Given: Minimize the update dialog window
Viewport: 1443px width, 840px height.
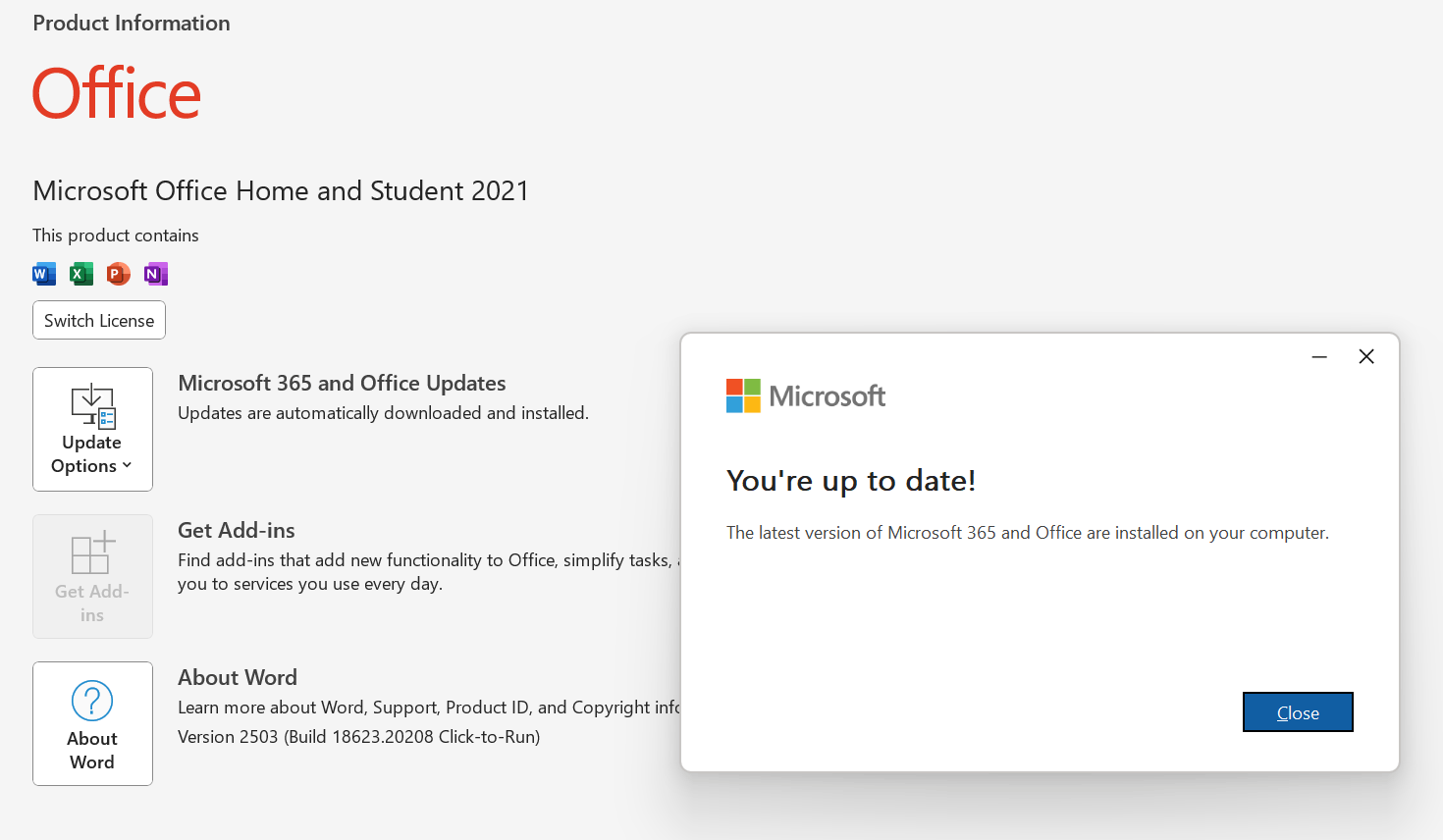Looking at the screenshot, I should pyautogui.click(x=1319, y=357).
